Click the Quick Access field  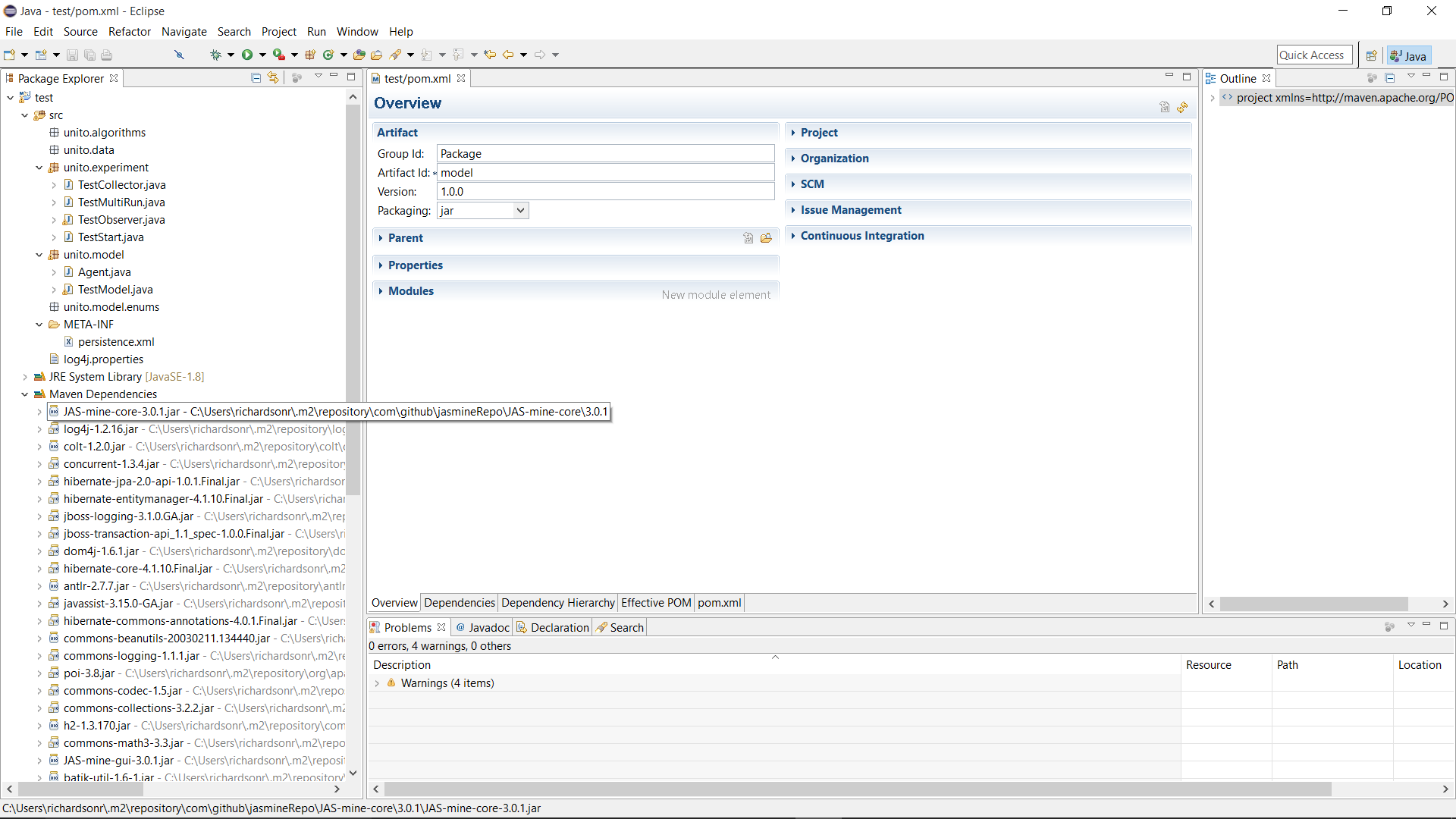coord(1313,55)
